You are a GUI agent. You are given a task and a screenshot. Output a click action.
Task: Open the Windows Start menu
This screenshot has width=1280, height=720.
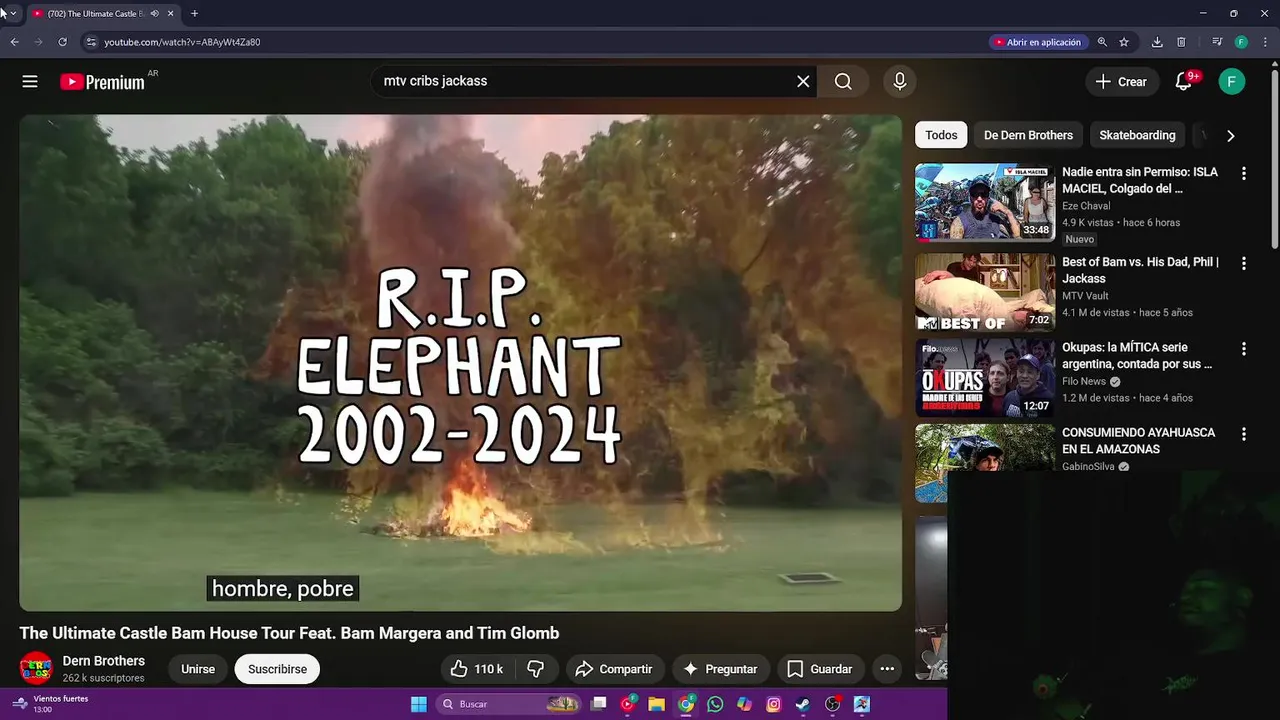coord(419,704)
